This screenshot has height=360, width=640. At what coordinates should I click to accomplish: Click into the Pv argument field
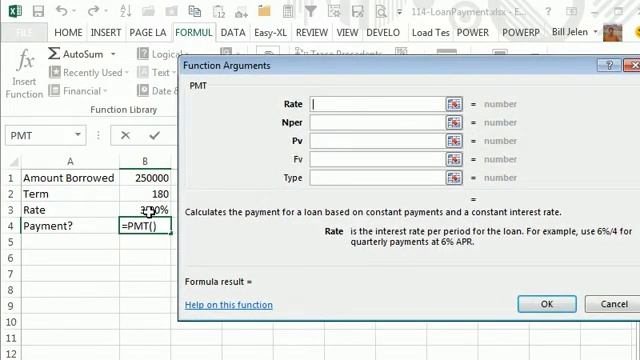tap(377, 141)
